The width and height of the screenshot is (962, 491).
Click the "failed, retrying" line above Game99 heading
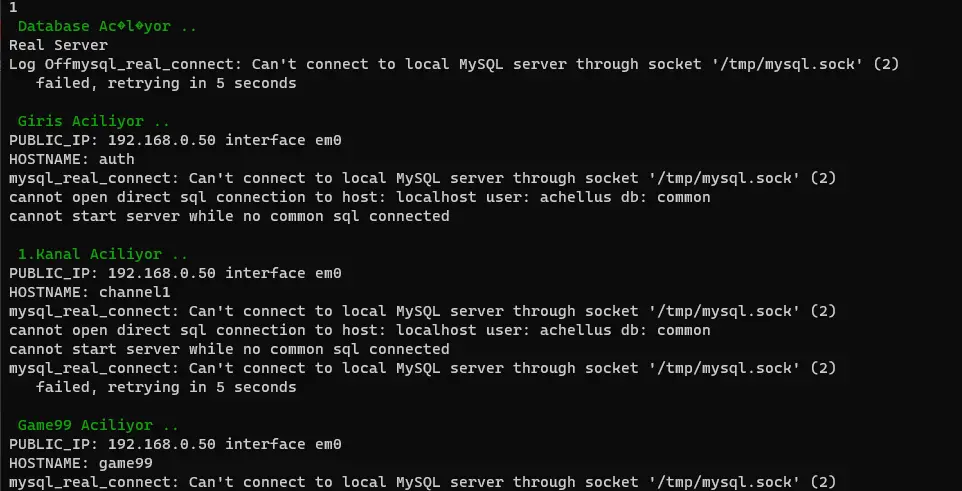(x=165, y=387)
